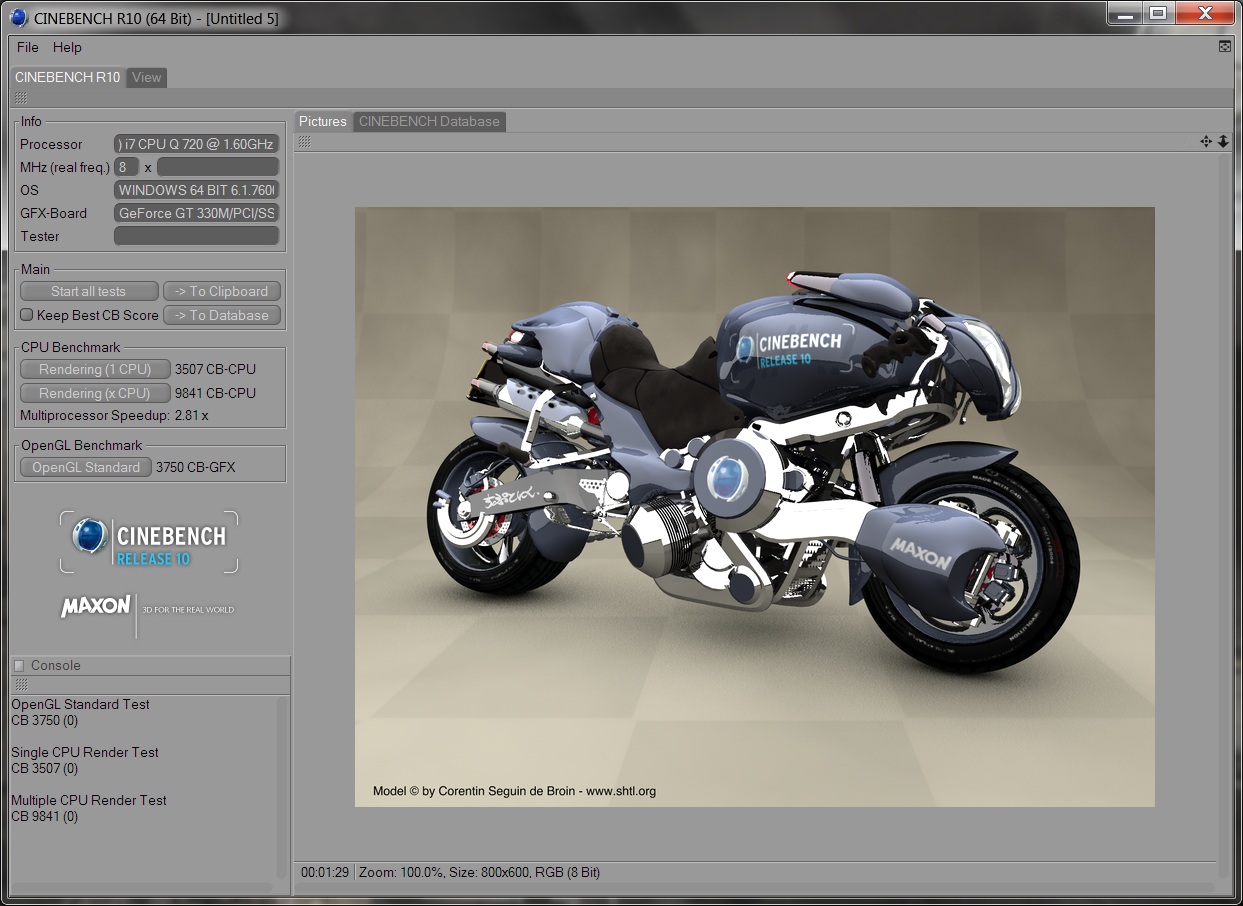Viewport: 1243px width, 906px height.
Task: Click the 9841 CB-CPU score text
Action: [x=215, y=393]
